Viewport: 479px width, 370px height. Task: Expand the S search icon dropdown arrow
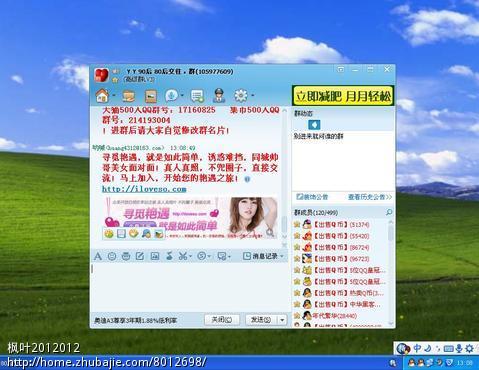pos(209,256)
